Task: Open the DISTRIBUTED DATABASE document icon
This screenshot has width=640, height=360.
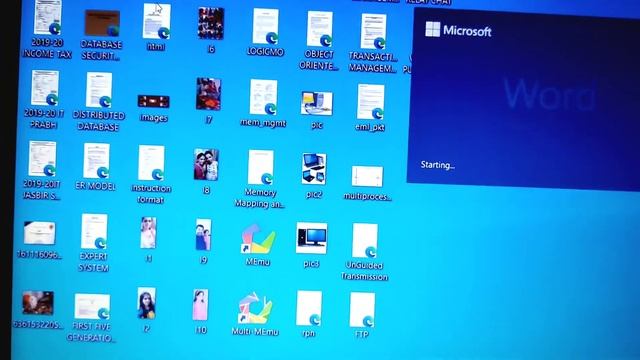Action: pos(99,90)
